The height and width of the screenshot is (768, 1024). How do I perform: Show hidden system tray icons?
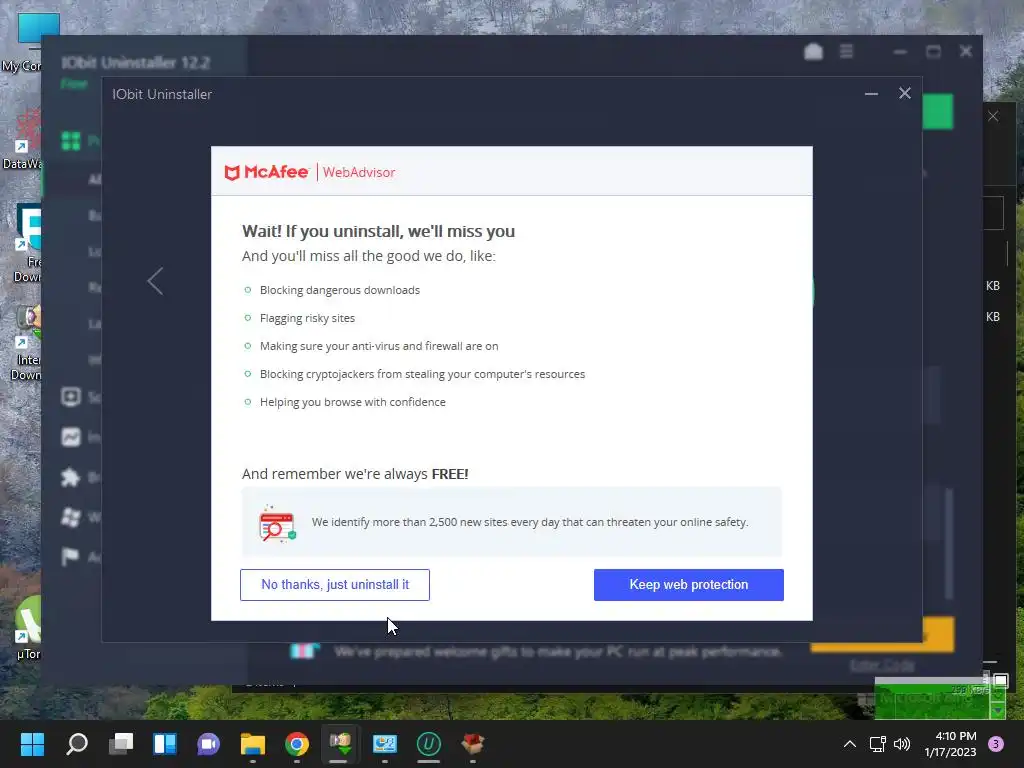click(849, 744)
